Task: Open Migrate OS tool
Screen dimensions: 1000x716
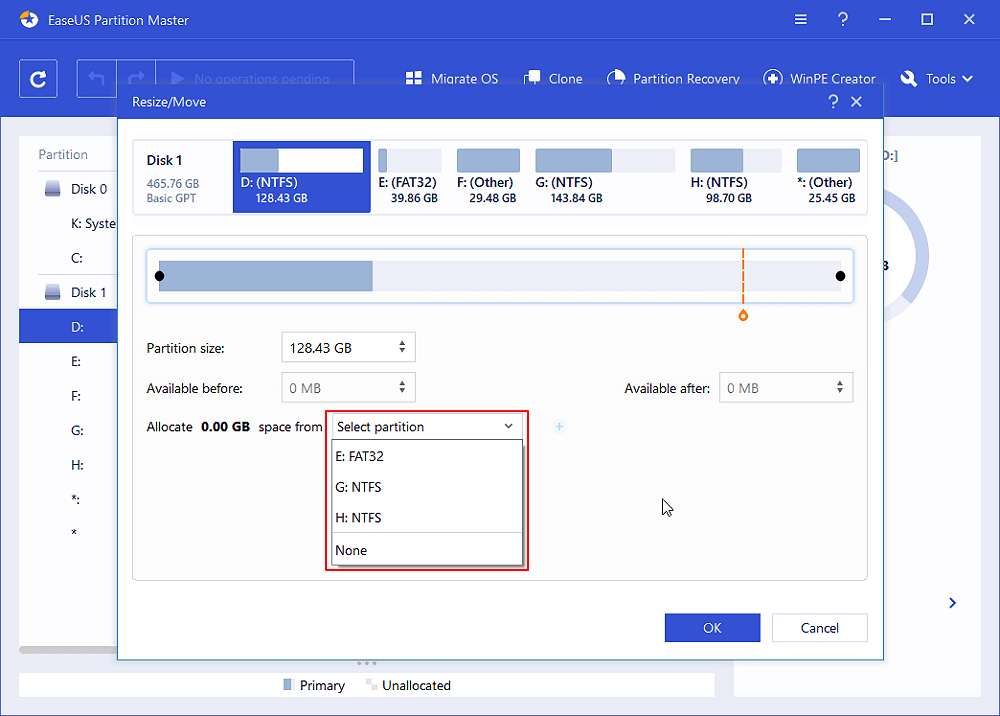Action: click(x=452, y=78)
